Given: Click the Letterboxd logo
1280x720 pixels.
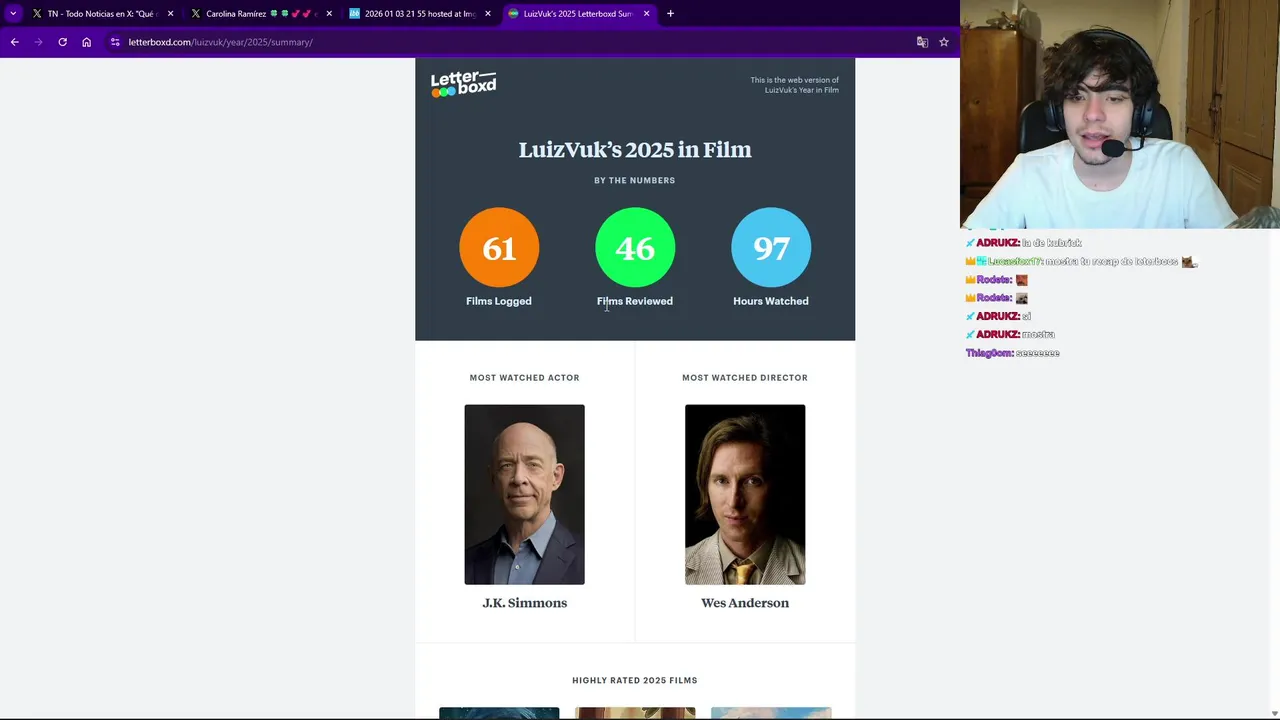Looking at the screenshot, I should point(463,84).
